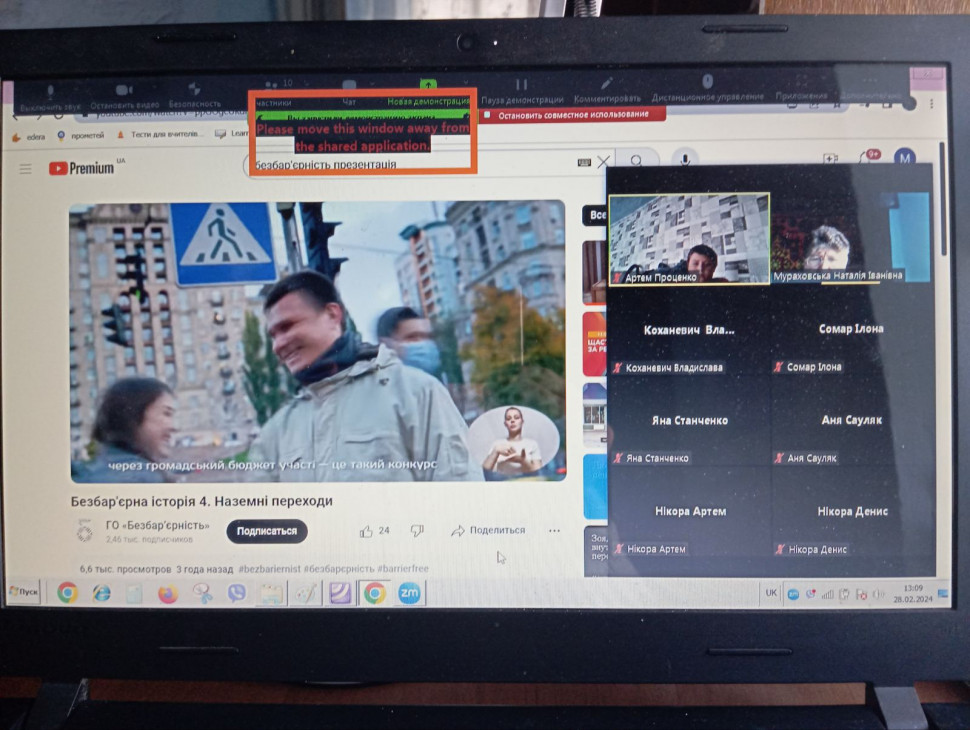Open the edera bookmark
The image size is (970, 730).
[29, 137]
